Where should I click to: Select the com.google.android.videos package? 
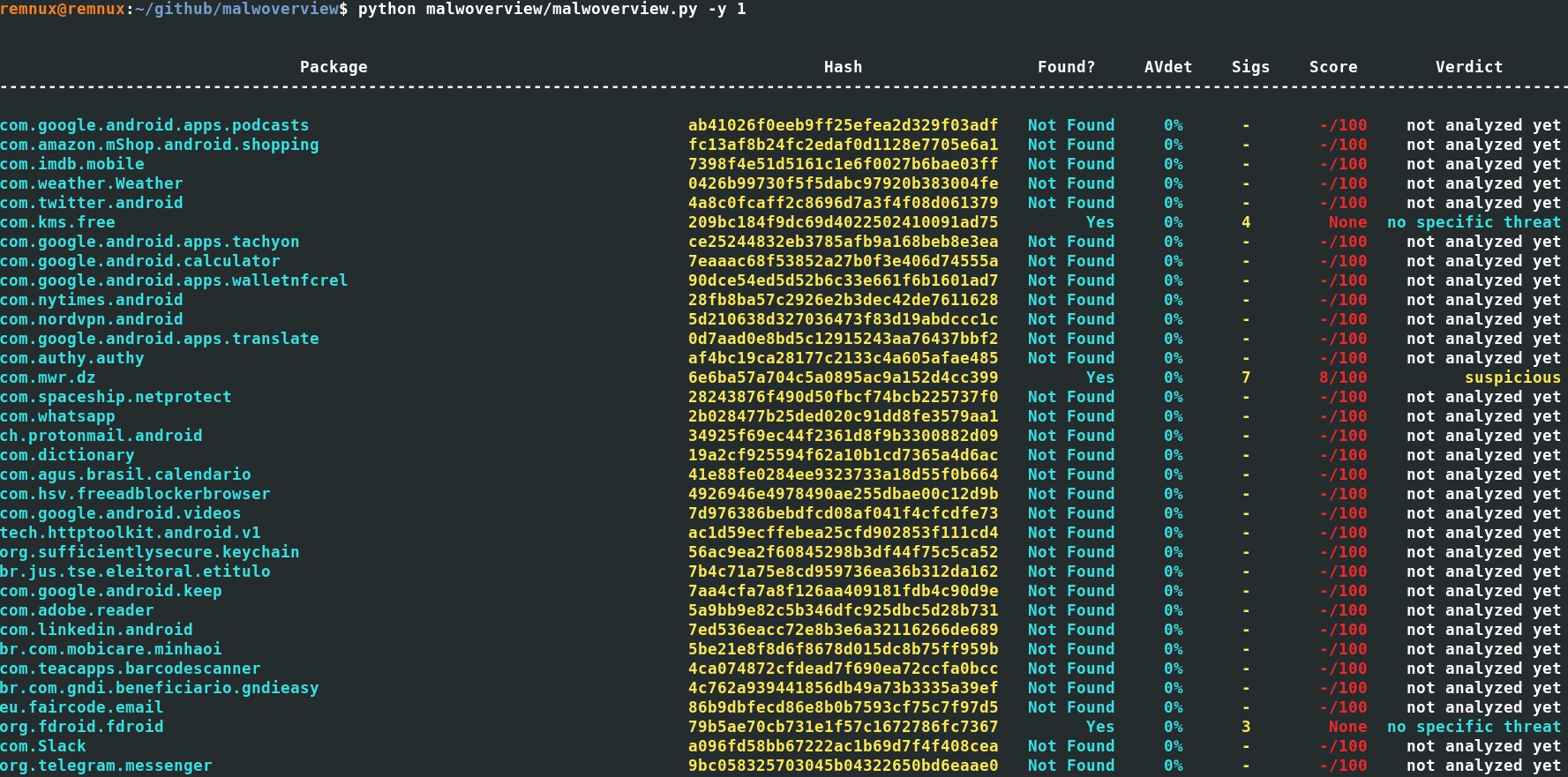(x=121, y=513)
